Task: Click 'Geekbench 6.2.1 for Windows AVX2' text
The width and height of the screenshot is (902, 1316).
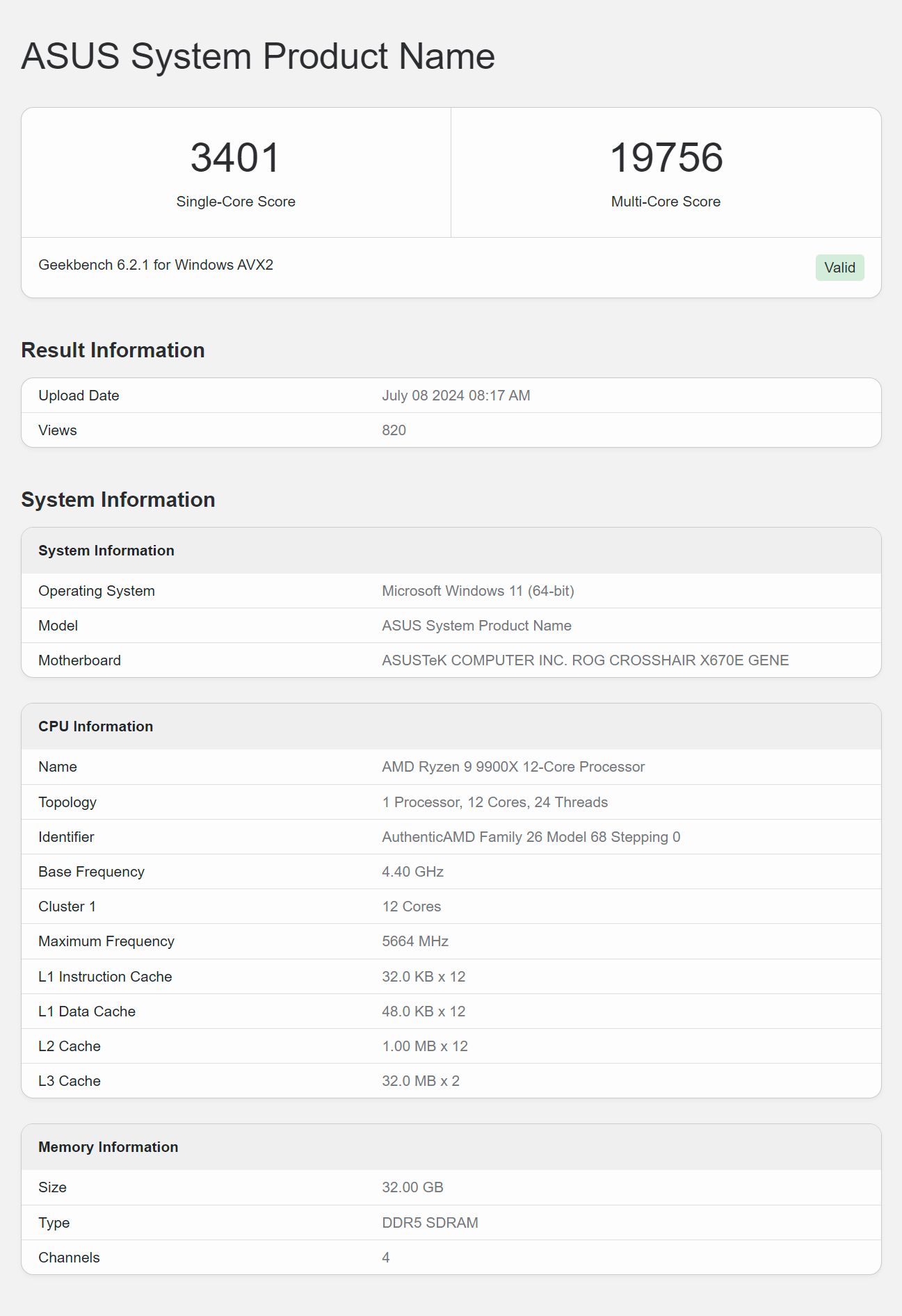Action: (156, 265)
